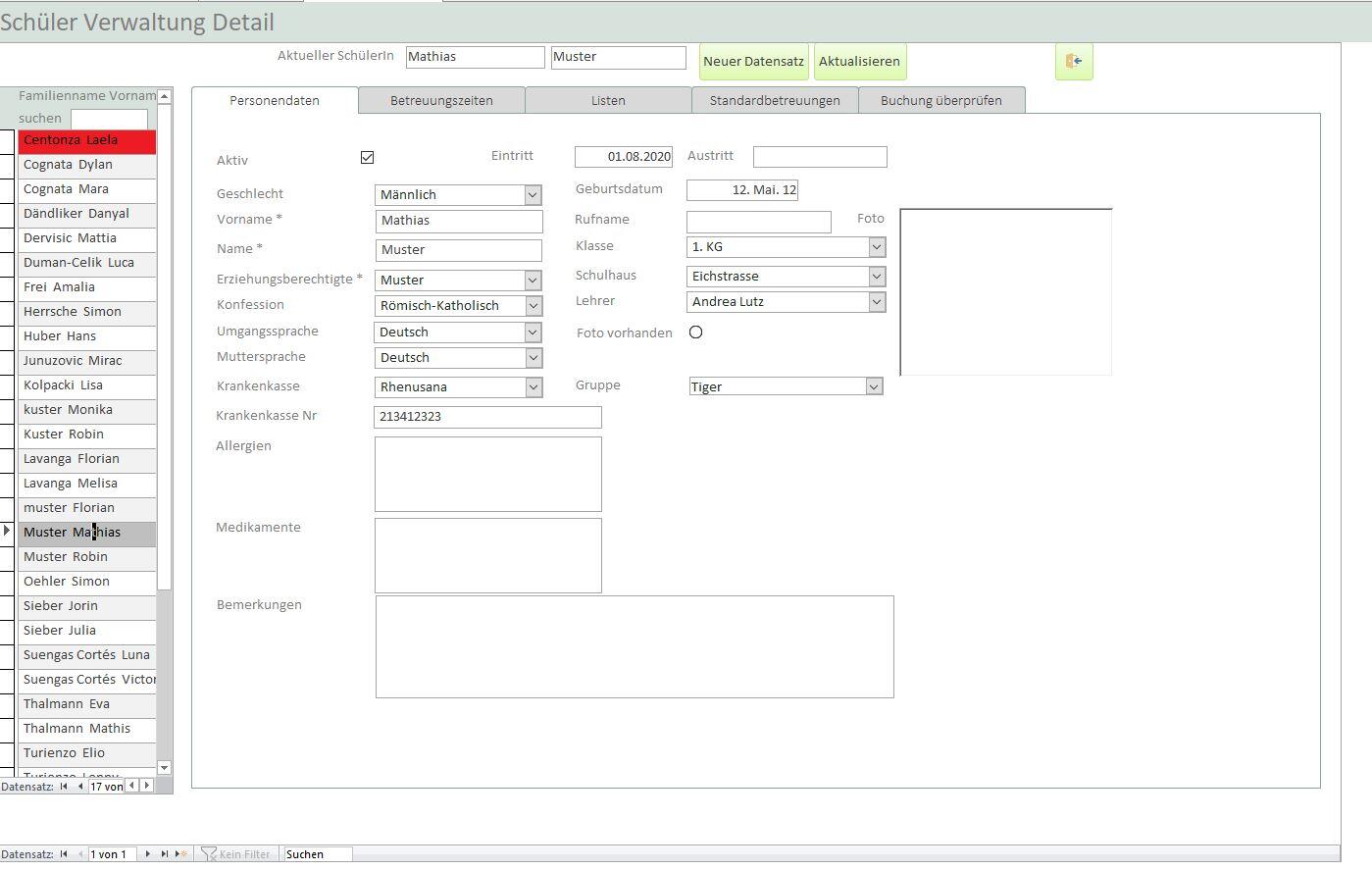Uncheck the Aktiv checkbox
The image size is (1372, 870).
click(x=368, y=157)
